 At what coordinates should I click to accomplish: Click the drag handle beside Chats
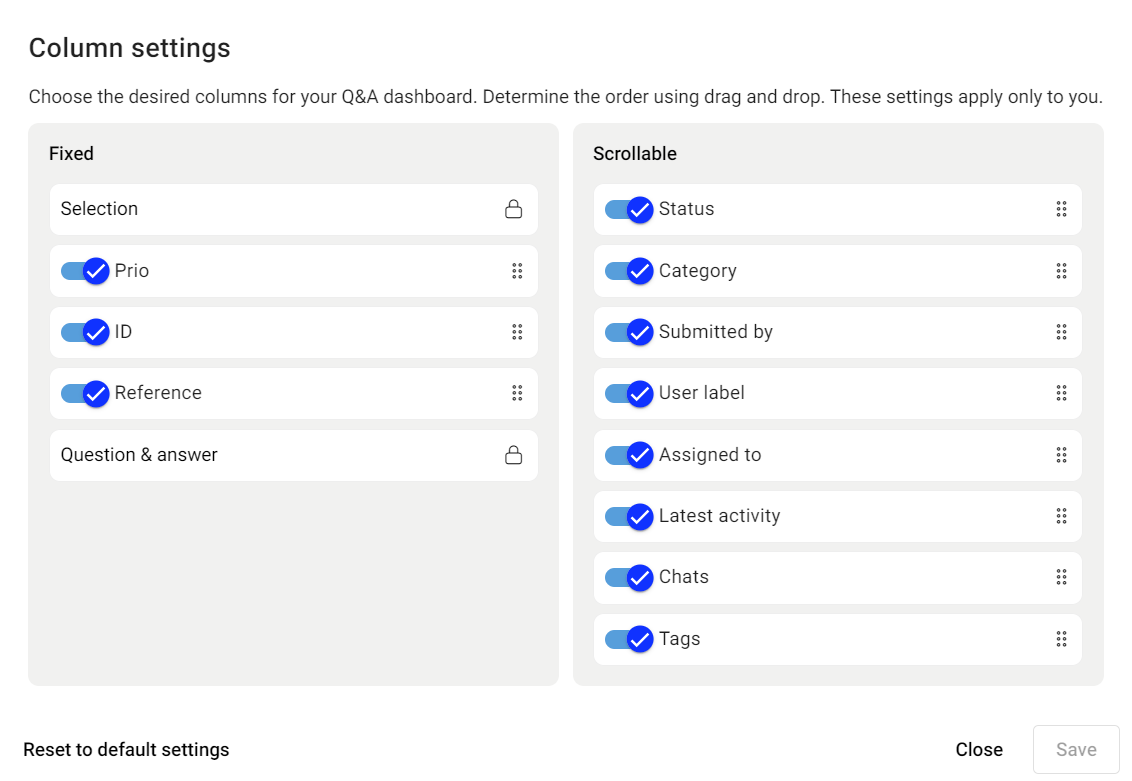pyautogui.click(x=1061, y=577)
